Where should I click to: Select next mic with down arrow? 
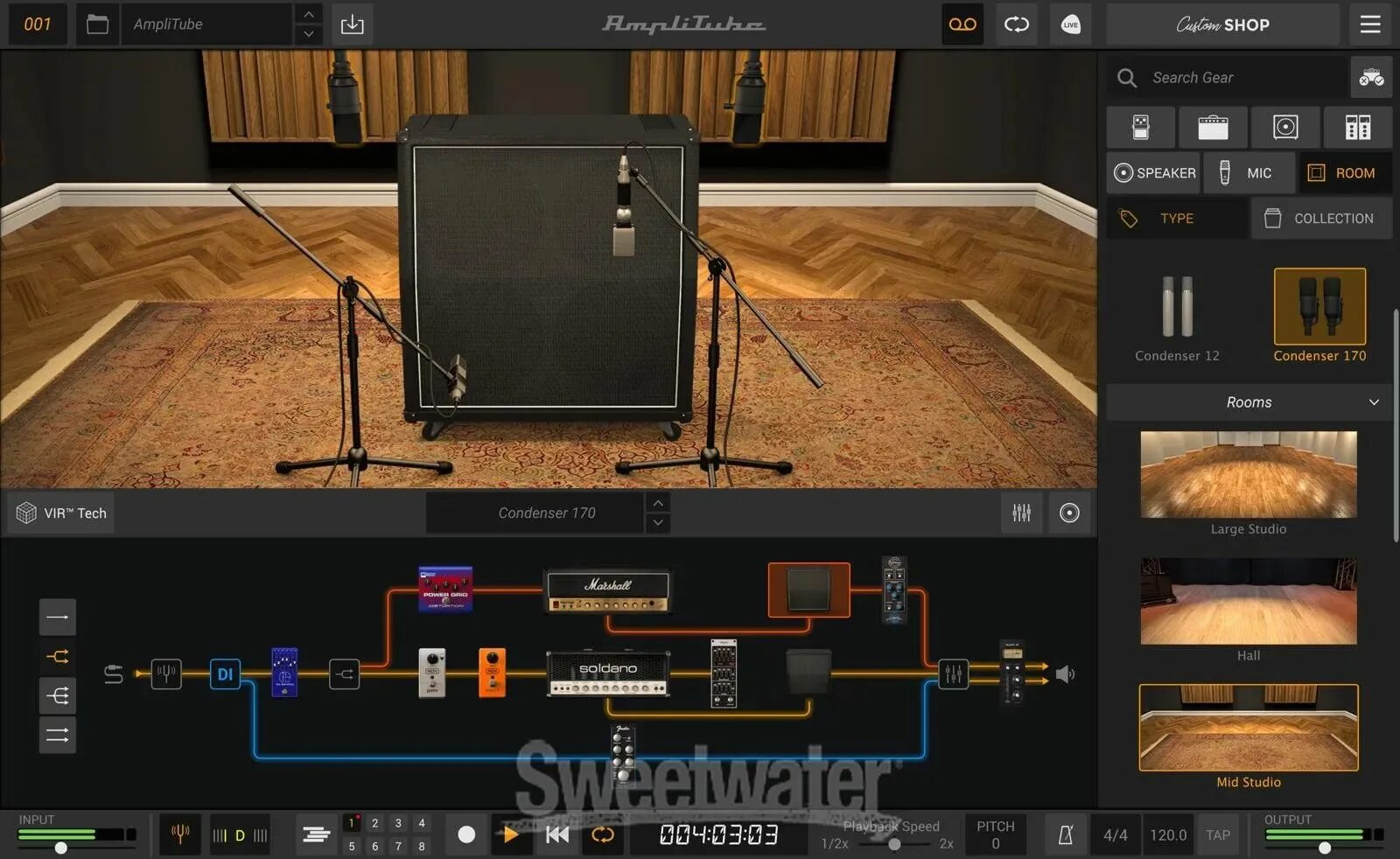(658, 523)
